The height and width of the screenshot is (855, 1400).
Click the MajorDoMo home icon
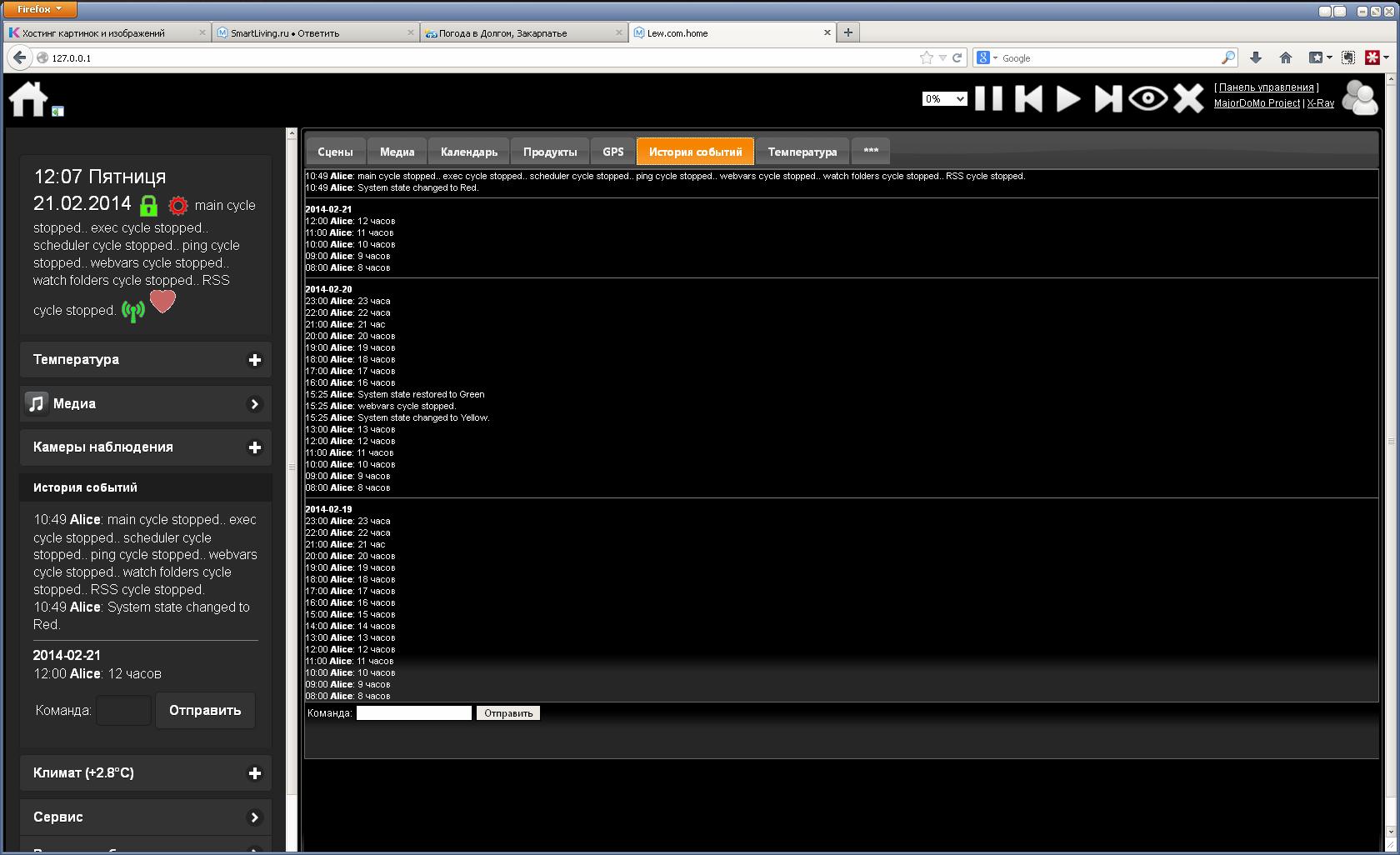29,99
